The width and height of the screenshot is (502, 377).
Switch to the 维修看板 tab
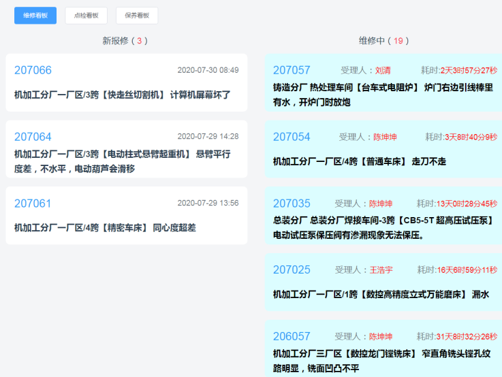point(35,16)
